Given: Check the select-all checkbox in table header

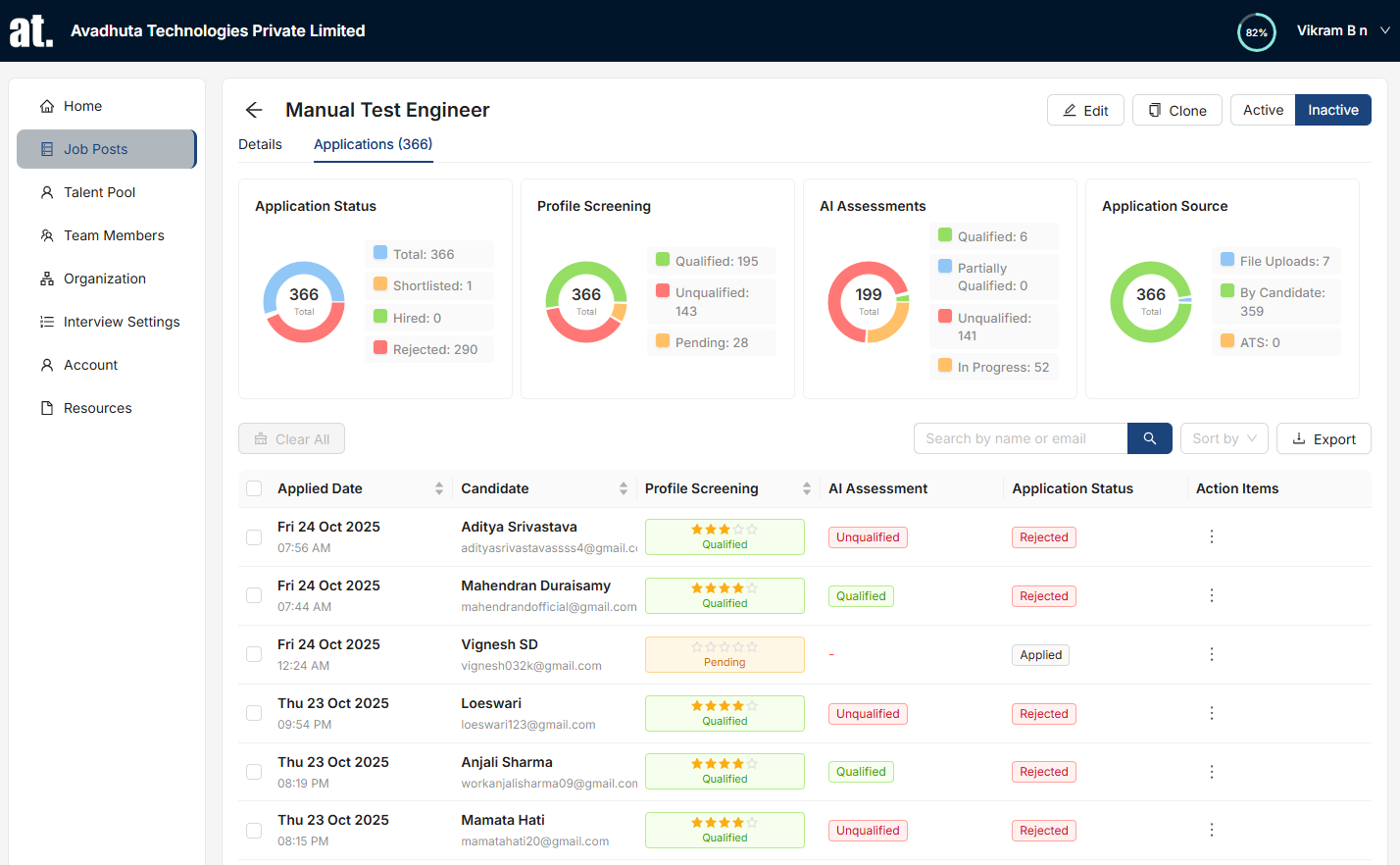Looking at the screenshot, I should pos(254,487).
